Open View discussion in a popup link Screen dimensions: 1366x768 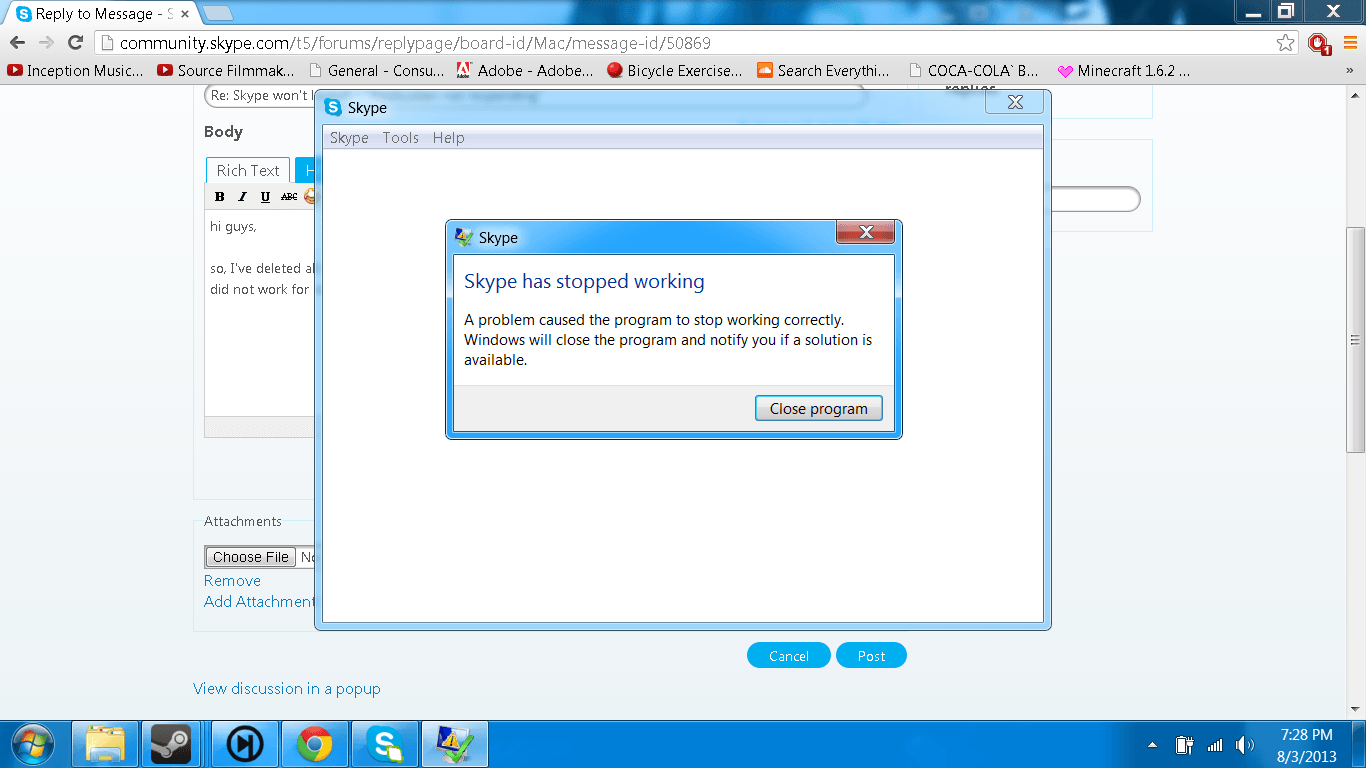point(287,689)
